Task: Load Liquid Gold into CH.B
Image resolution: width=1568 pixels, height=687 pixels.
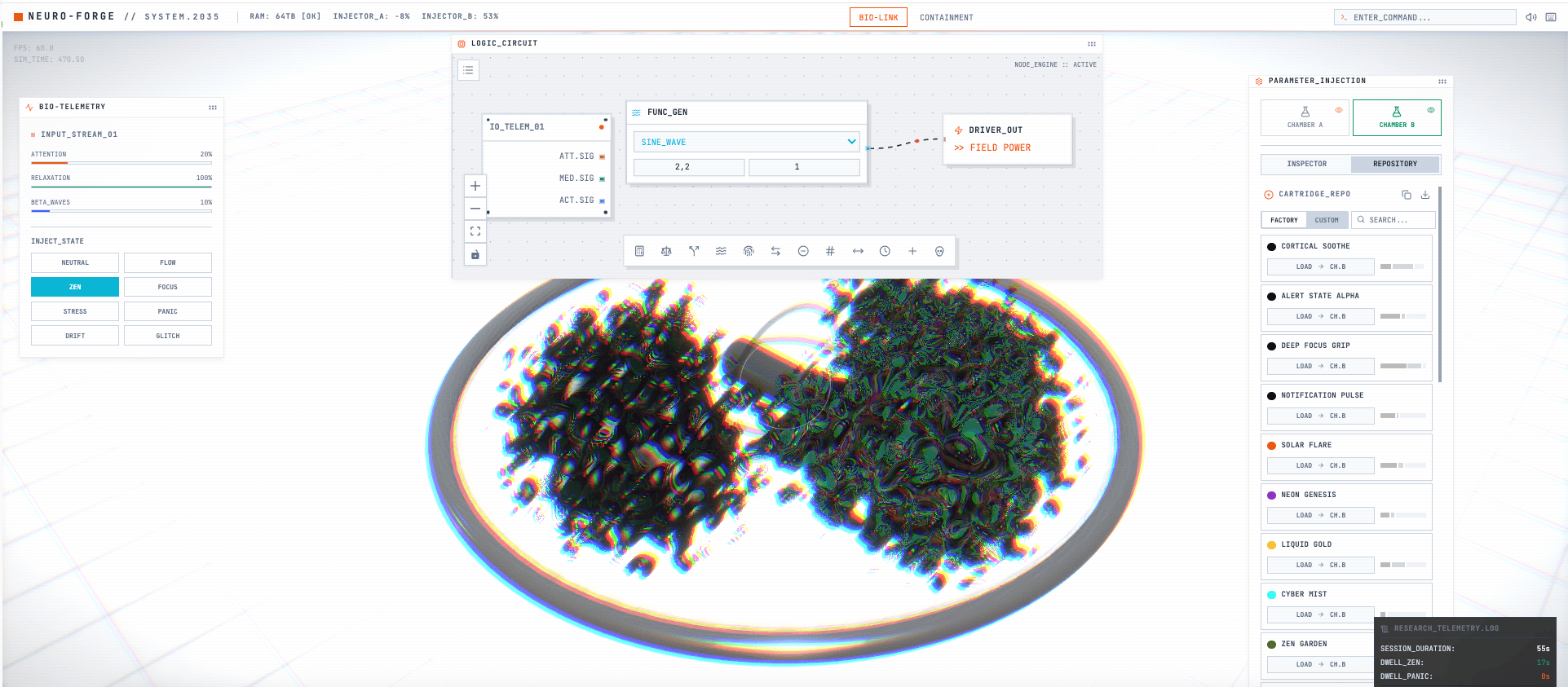Action: pyautogui.click(x=1320, y=565)
